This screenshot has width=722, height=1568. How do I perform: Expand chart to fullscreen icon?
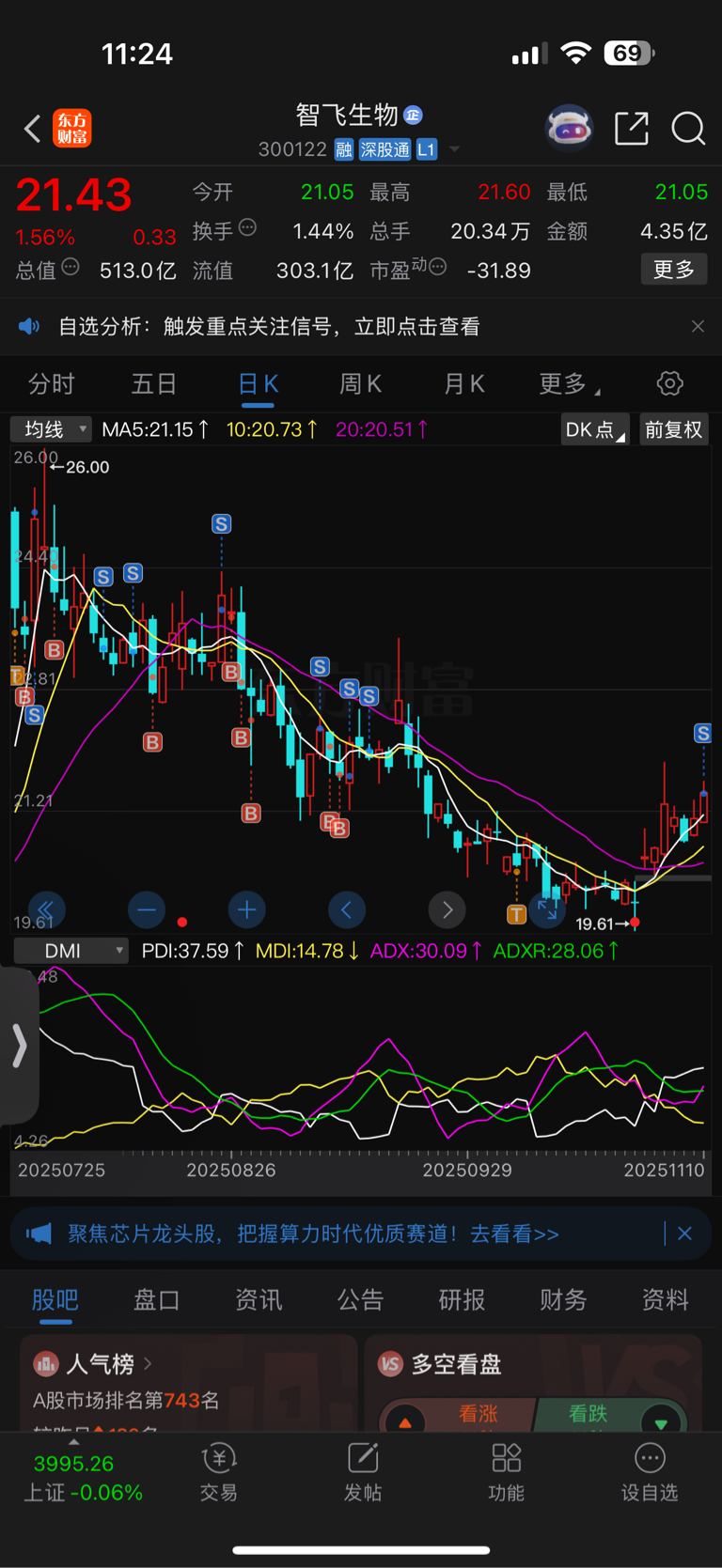547,909
